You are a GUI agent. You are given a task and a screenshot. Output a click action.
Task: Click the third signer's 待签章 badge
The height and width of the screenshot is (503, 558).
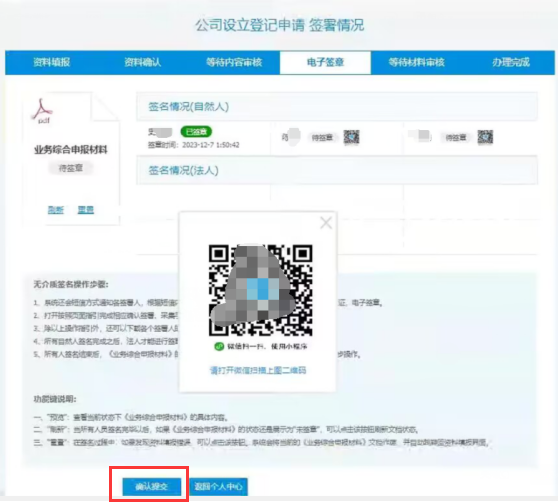pyautogui.click(x=456, y=137)
